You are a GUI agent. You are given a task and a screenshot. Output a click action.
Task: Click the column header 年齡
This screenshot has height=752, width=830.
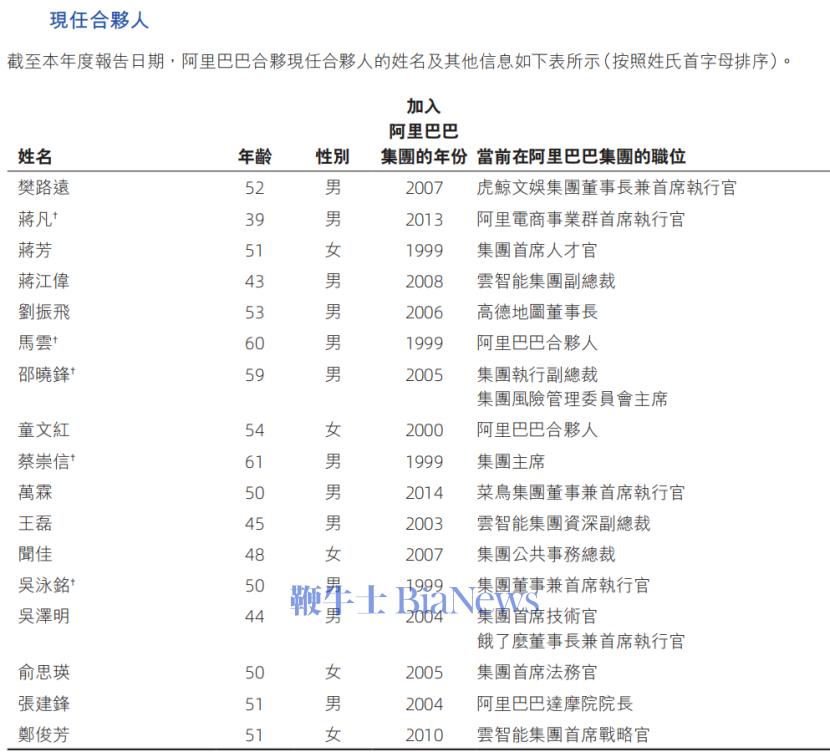coord(255,157)
